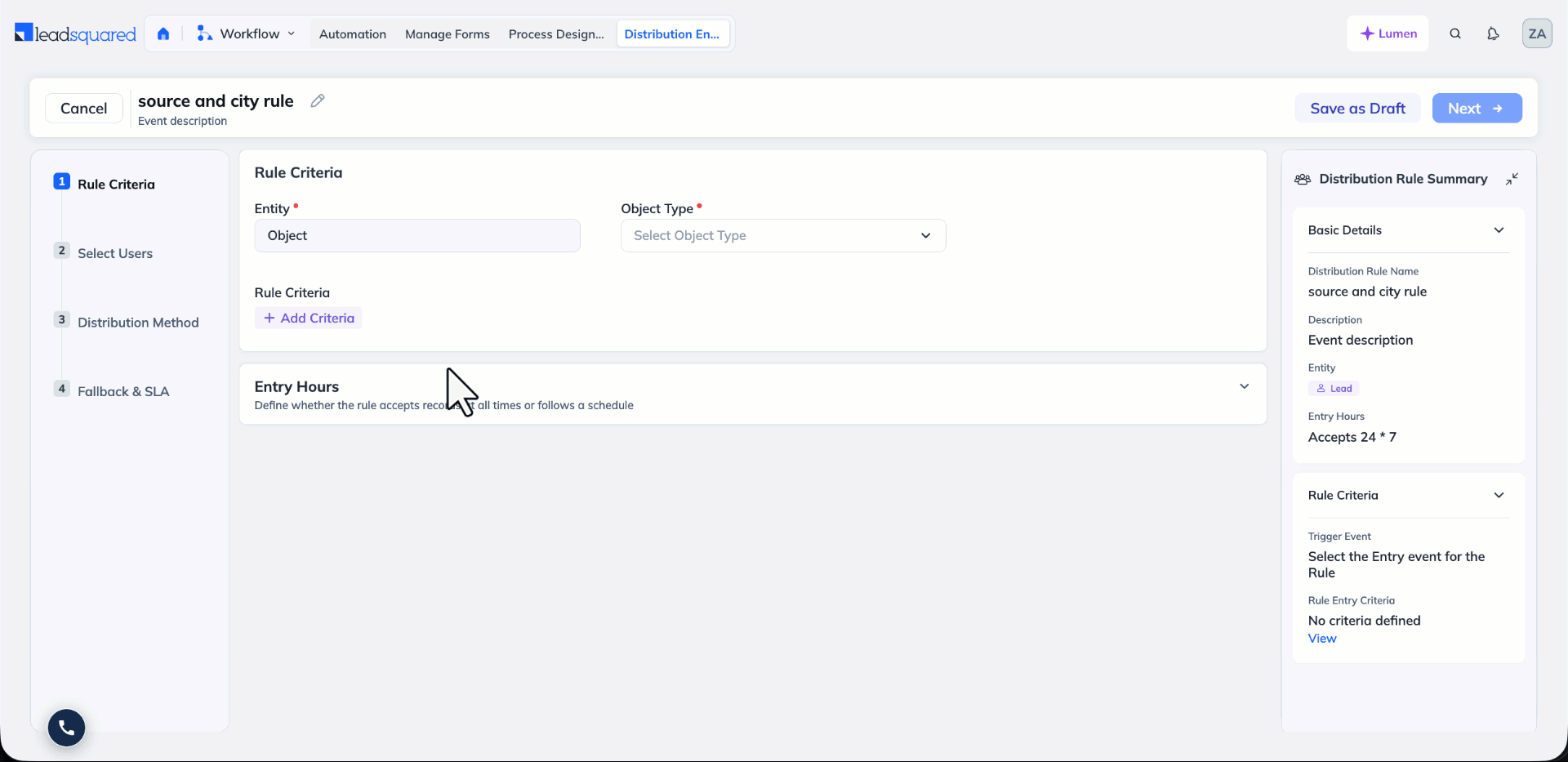Click the LeadSquared logo
This screenshot has height=762, width=1568.
tap(75, 33)
